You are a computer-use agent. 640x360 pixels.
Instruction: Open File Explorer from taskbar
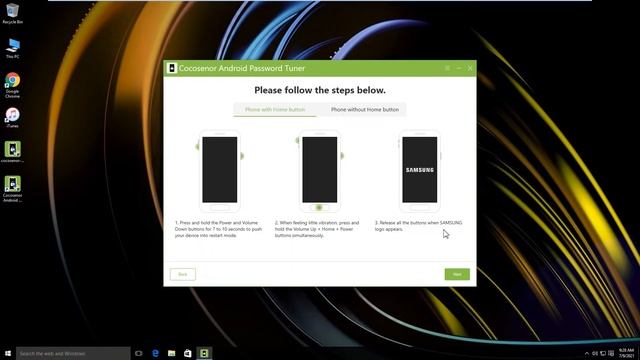point(171,353)
